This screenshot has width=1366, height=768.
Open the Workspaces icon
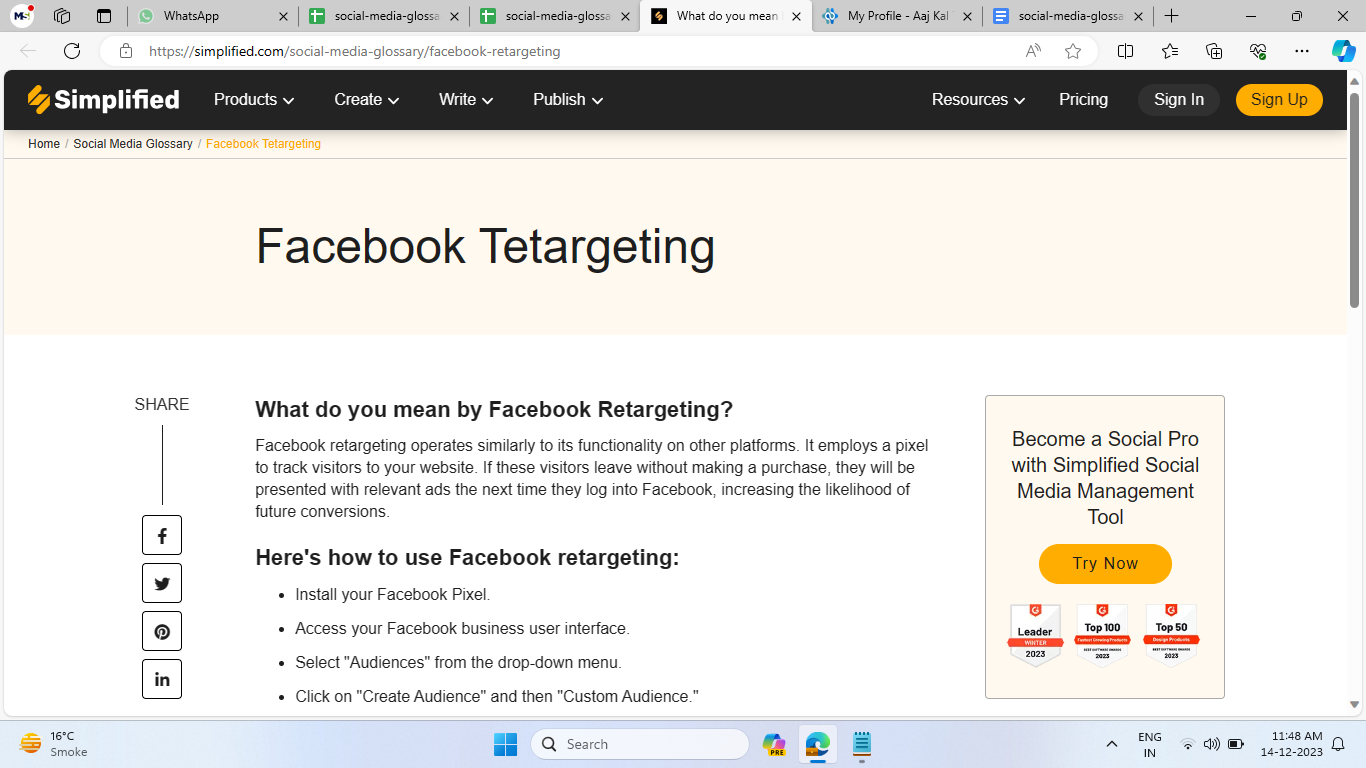[62, 16]
